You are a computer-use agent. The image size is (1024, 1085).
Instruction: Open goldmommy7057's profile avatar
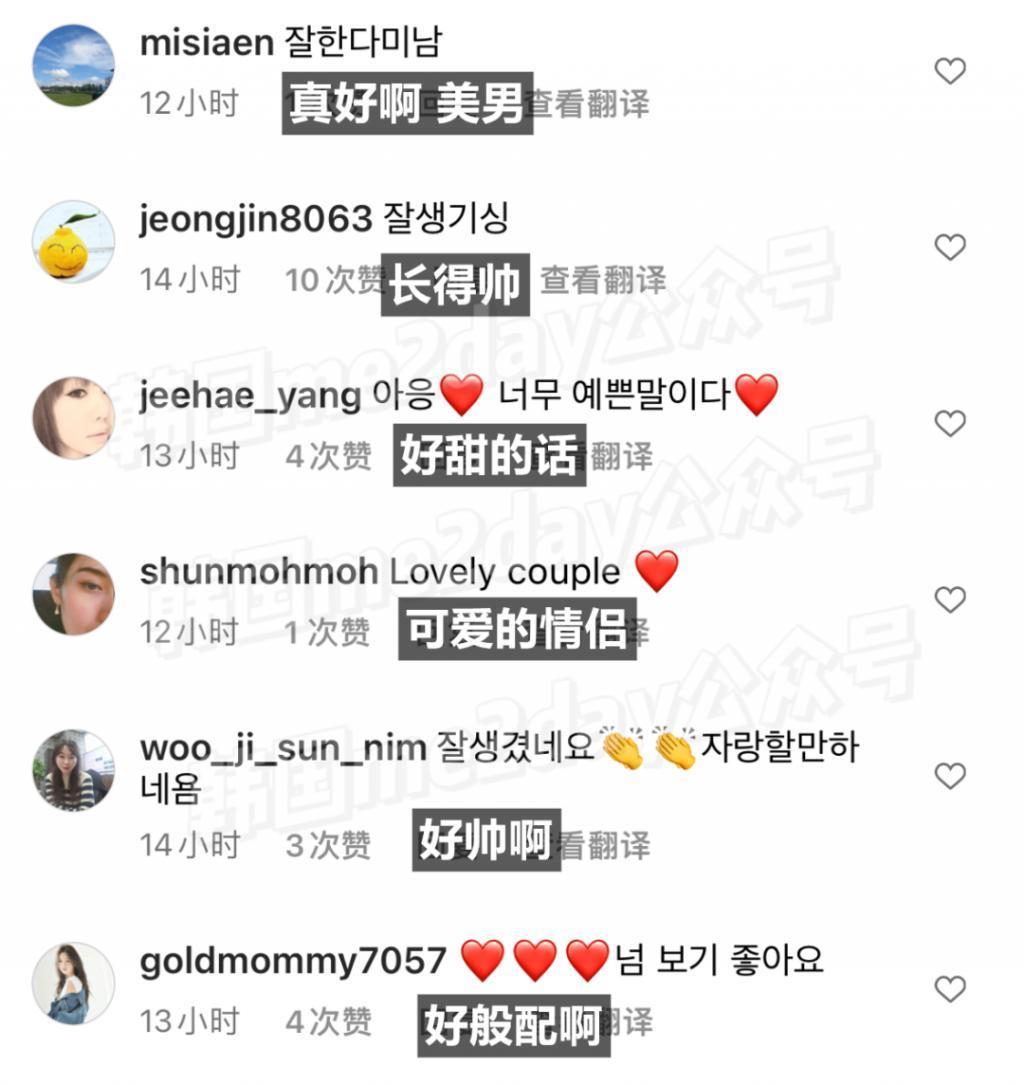coord(74,983)
